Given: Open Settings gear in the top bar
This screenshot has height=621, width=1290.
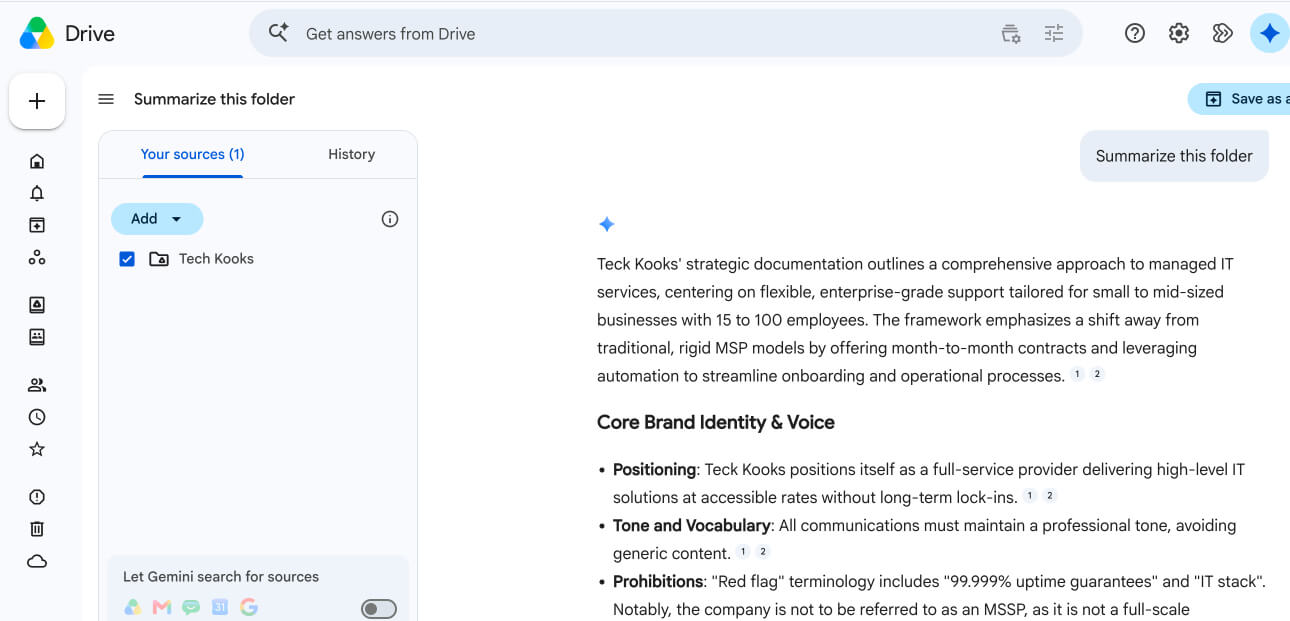Looking at the screenshot, I should (1179, 33).
